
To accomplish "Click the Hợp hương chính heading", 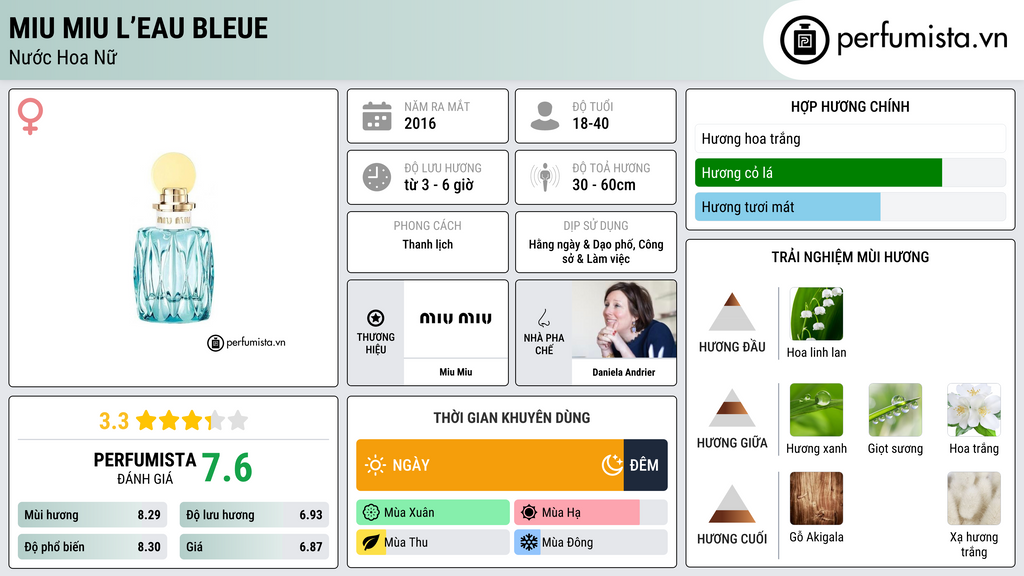I will tap(850, 106).
